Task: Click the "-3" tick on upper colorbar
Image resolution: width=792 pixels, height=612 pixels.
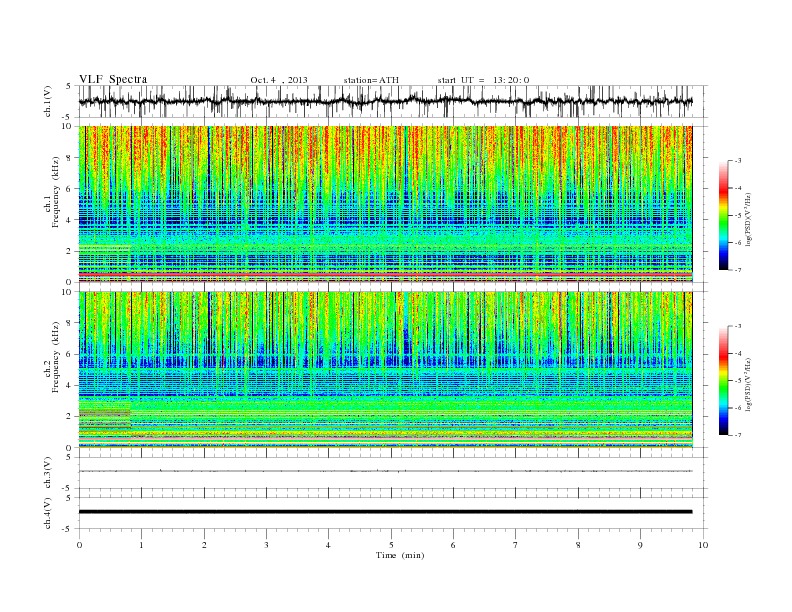Action: pos(737,161)
